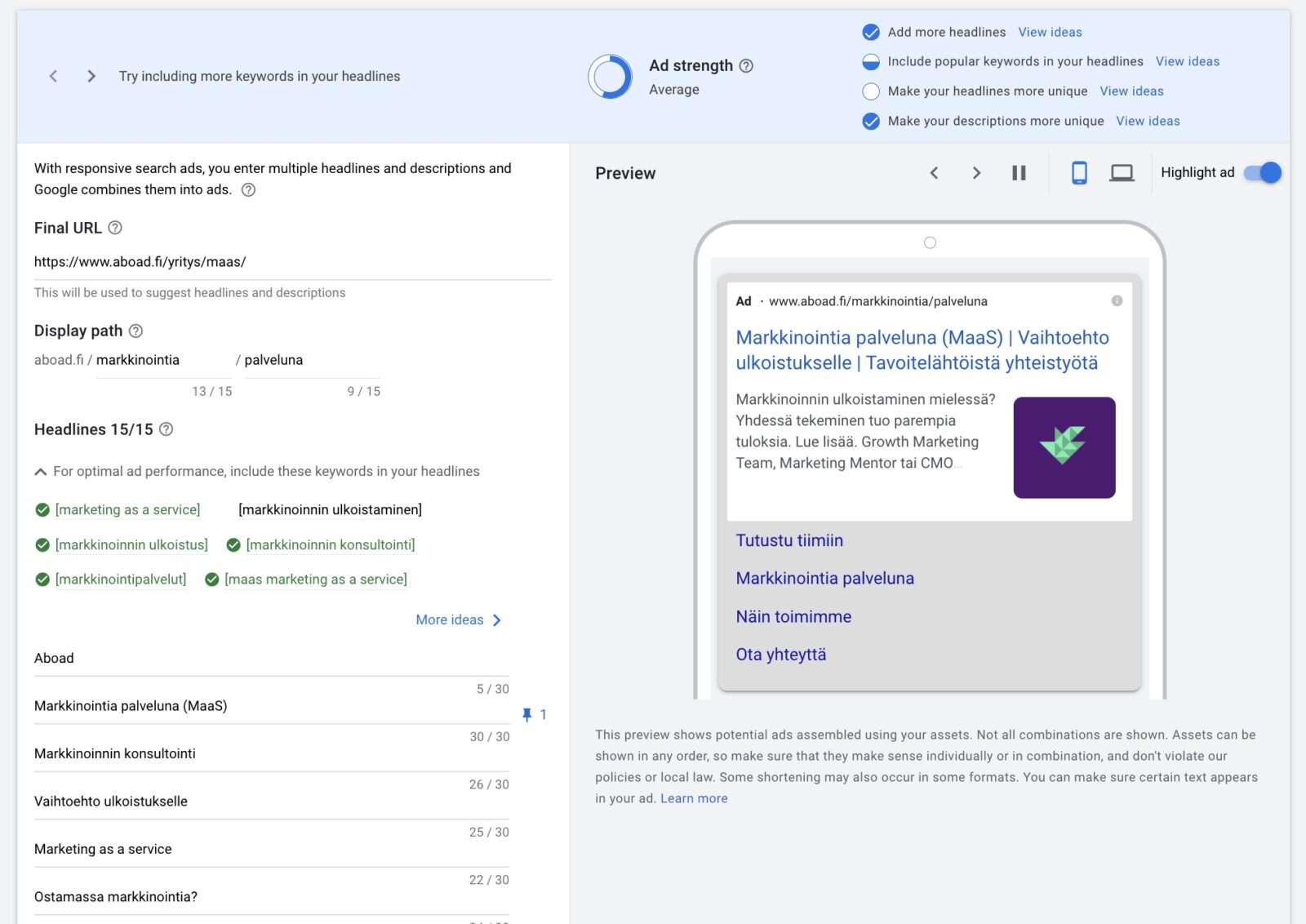Click the 'Add more headlines' checkmark
Image resolution: width=1306 pixels, height=924 pixels.
click(871, 33)
